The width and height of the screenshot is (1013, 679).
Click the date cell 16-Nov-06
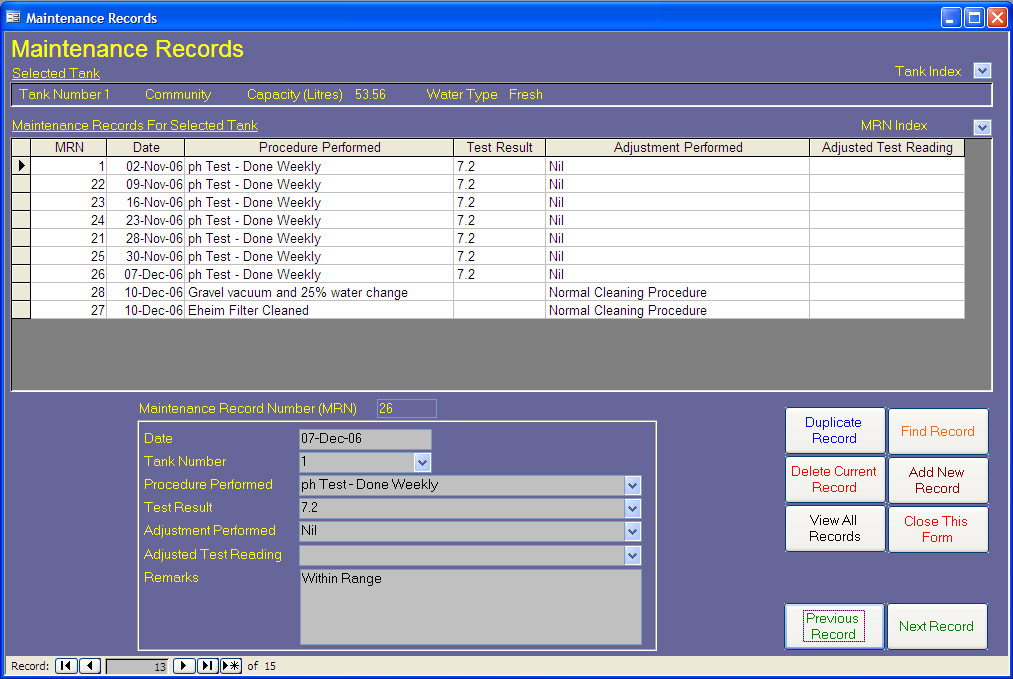pos(146,202)
